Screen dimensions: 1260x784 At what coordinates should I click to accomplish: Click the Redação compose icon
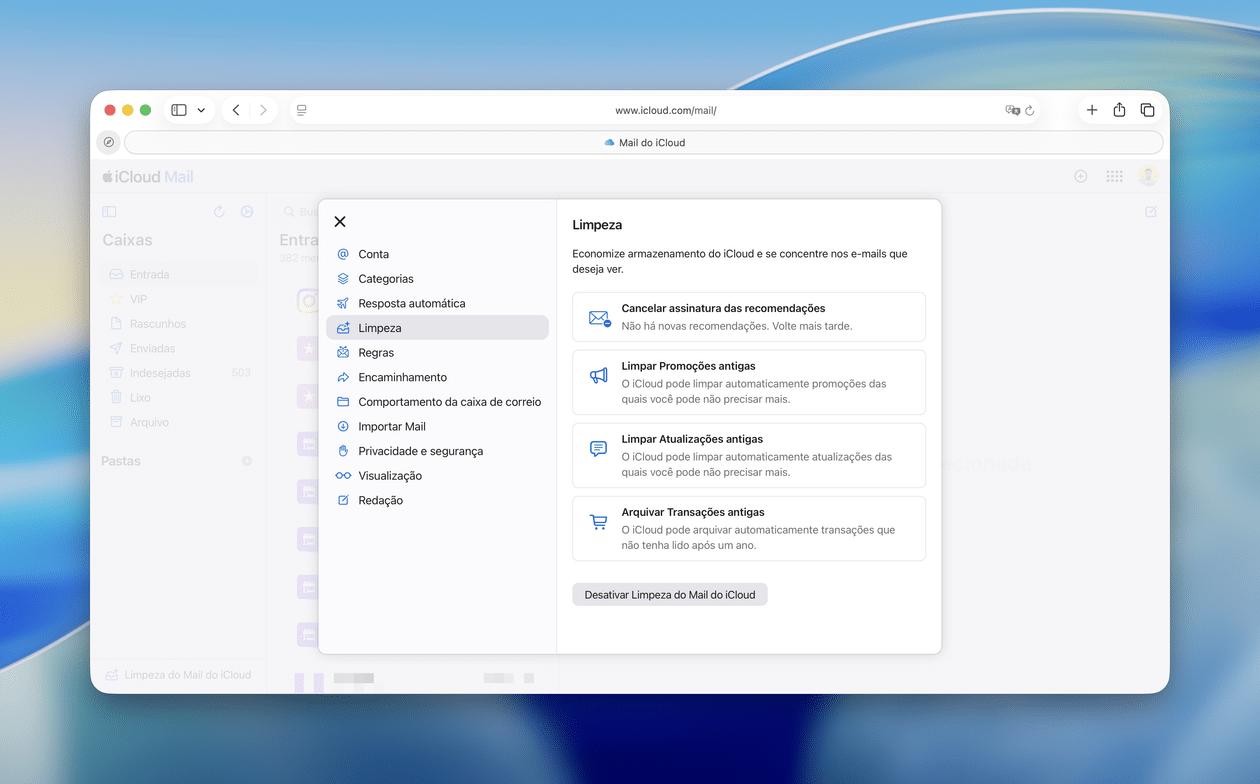(x=343, y=500)
